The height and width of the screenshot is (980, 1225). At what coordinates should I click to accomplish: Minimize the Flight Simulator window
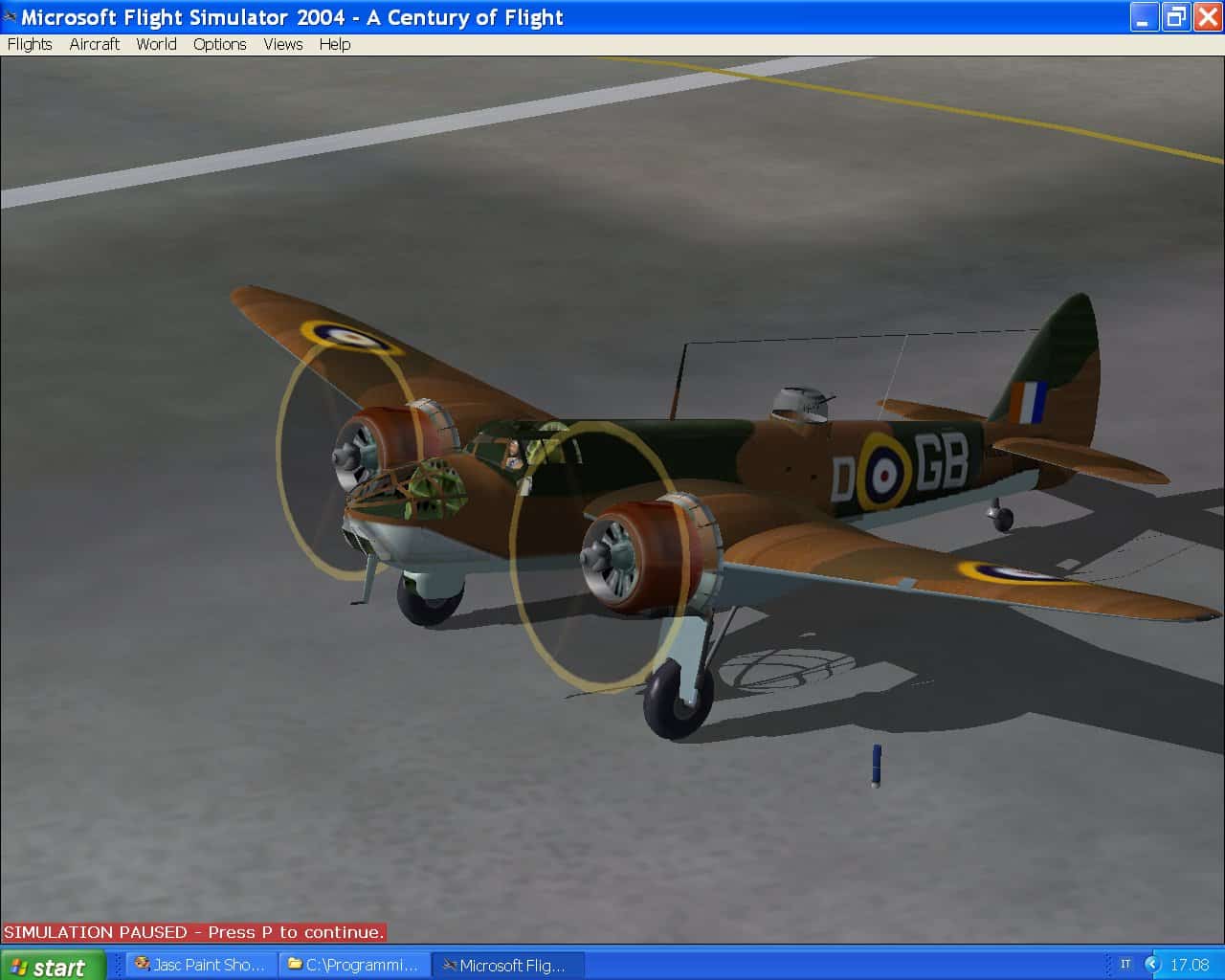1144,17
